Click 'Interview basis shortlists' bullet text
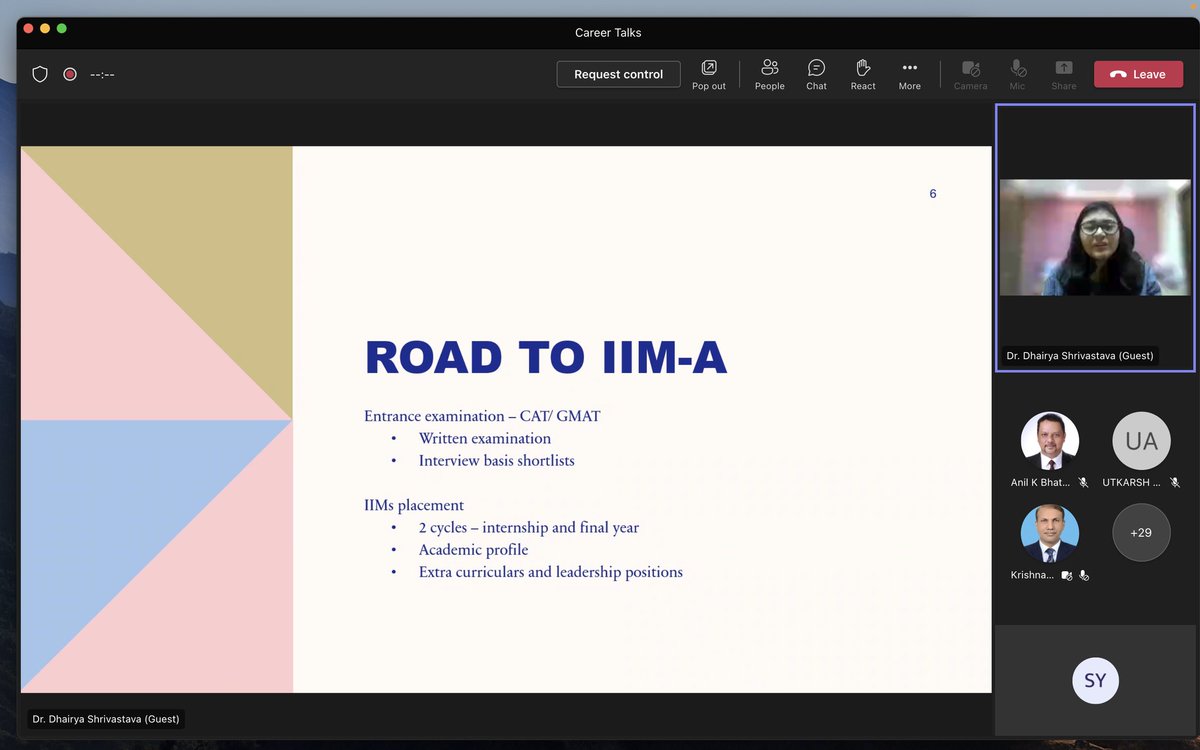 [x=497, y=461]
